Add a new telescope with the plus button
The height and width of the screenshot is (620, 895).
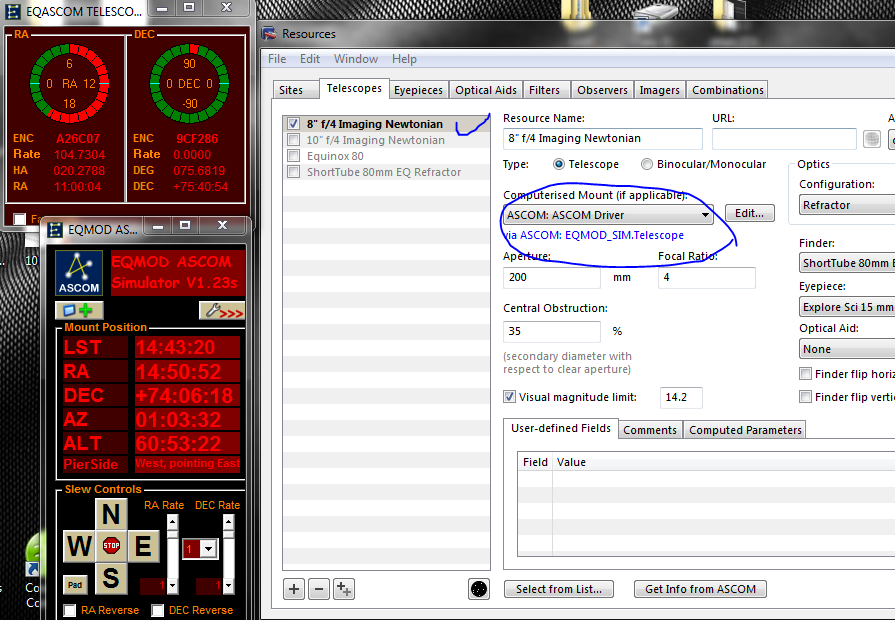tap(294, 589)
